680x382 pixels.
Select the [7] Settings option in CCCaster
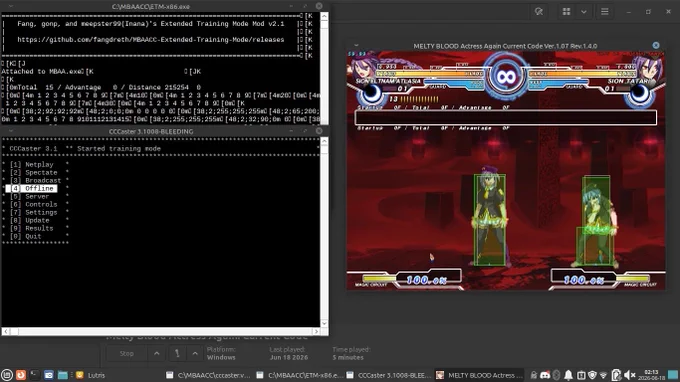pos(34,212)
